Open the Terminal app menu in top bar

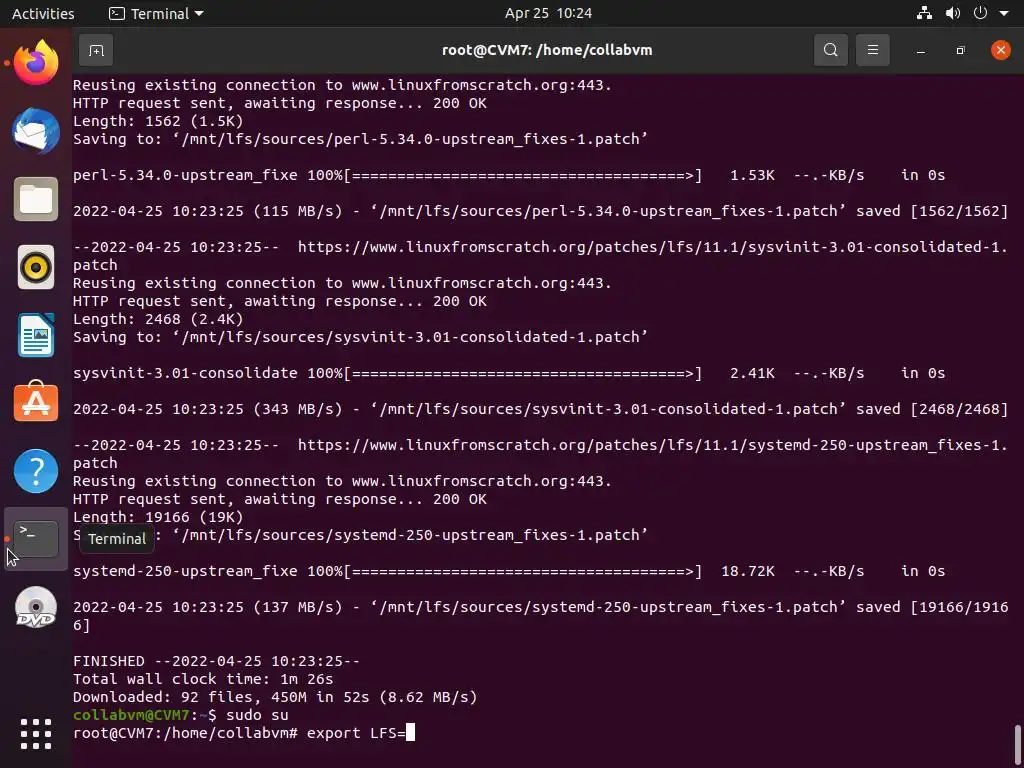point(156,13)
